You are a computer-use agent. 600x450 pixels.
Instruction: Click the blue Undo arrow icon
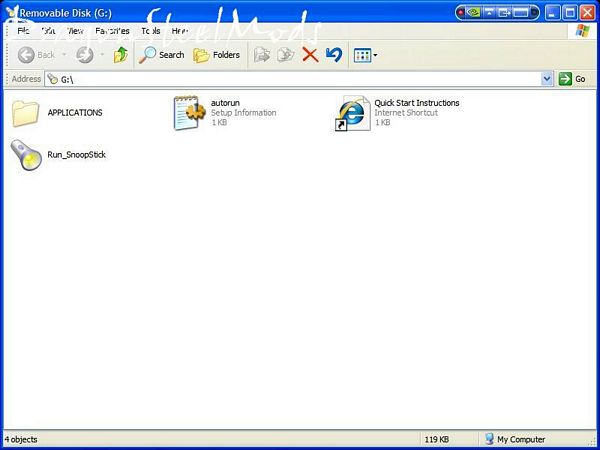point(334,55)
